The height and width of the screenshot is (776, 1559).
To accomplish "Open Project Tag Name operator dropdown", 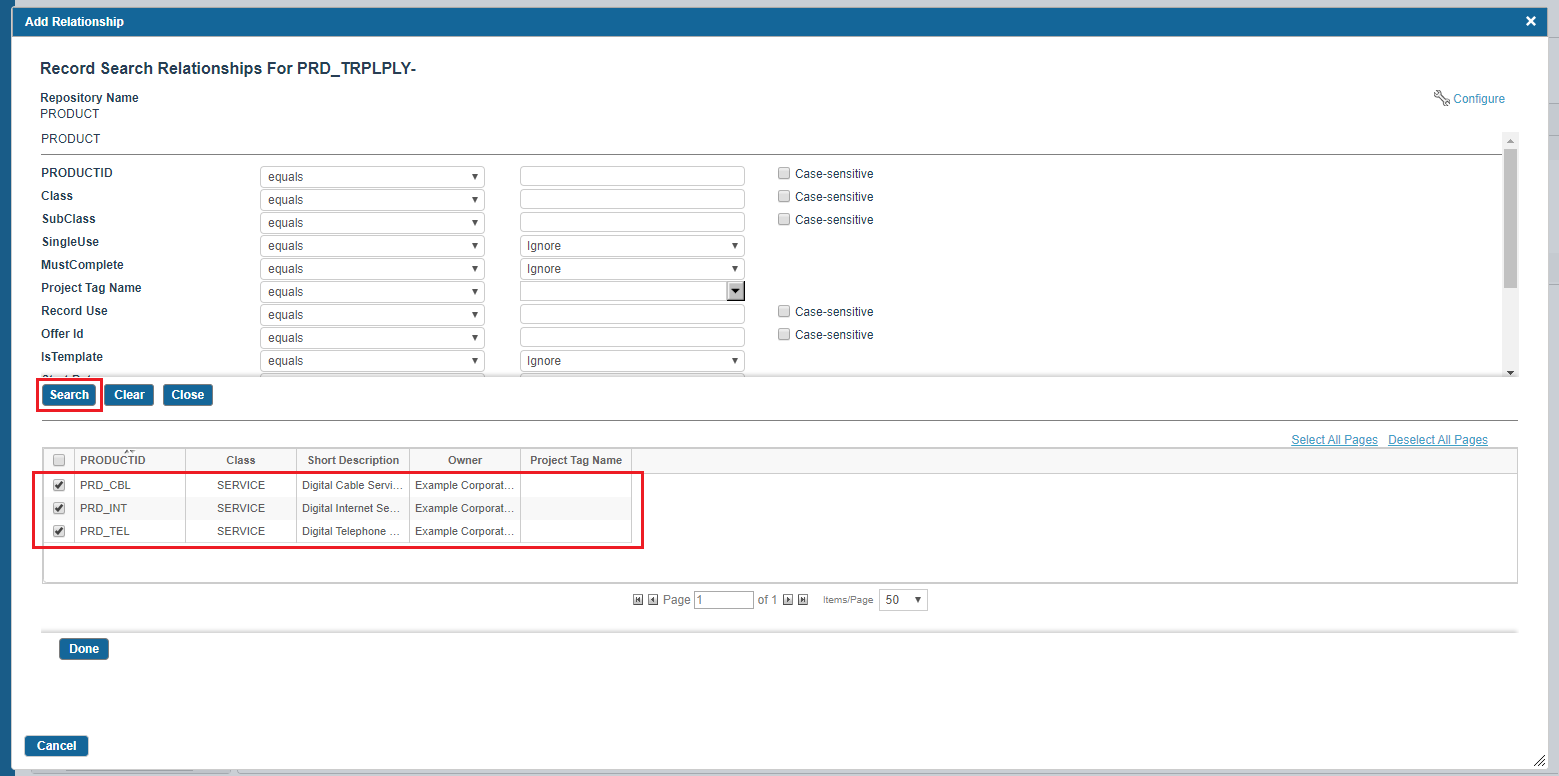I will [372, 292].
